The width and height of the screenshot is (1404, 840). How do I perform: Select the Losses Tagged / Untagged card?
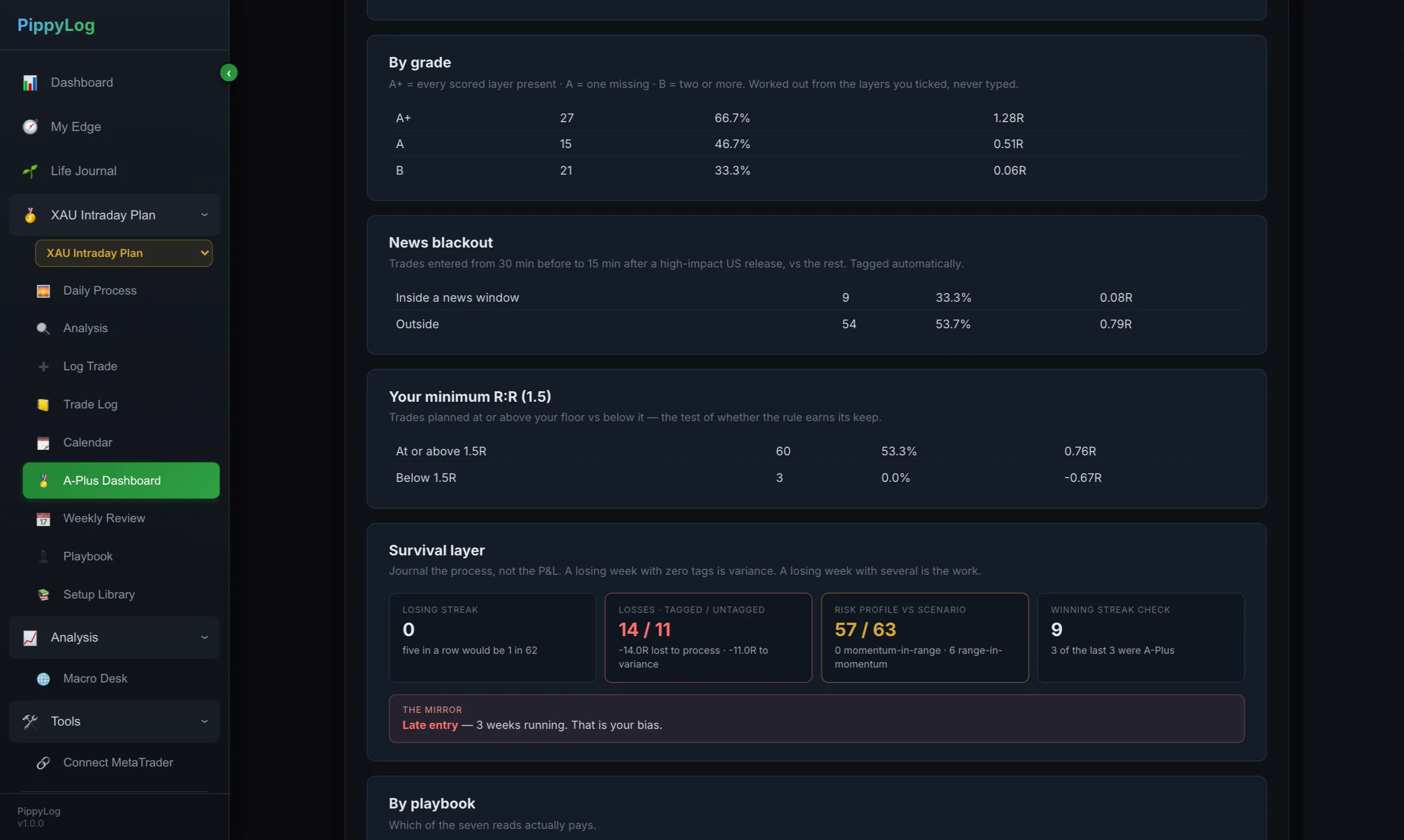(708, 638)
